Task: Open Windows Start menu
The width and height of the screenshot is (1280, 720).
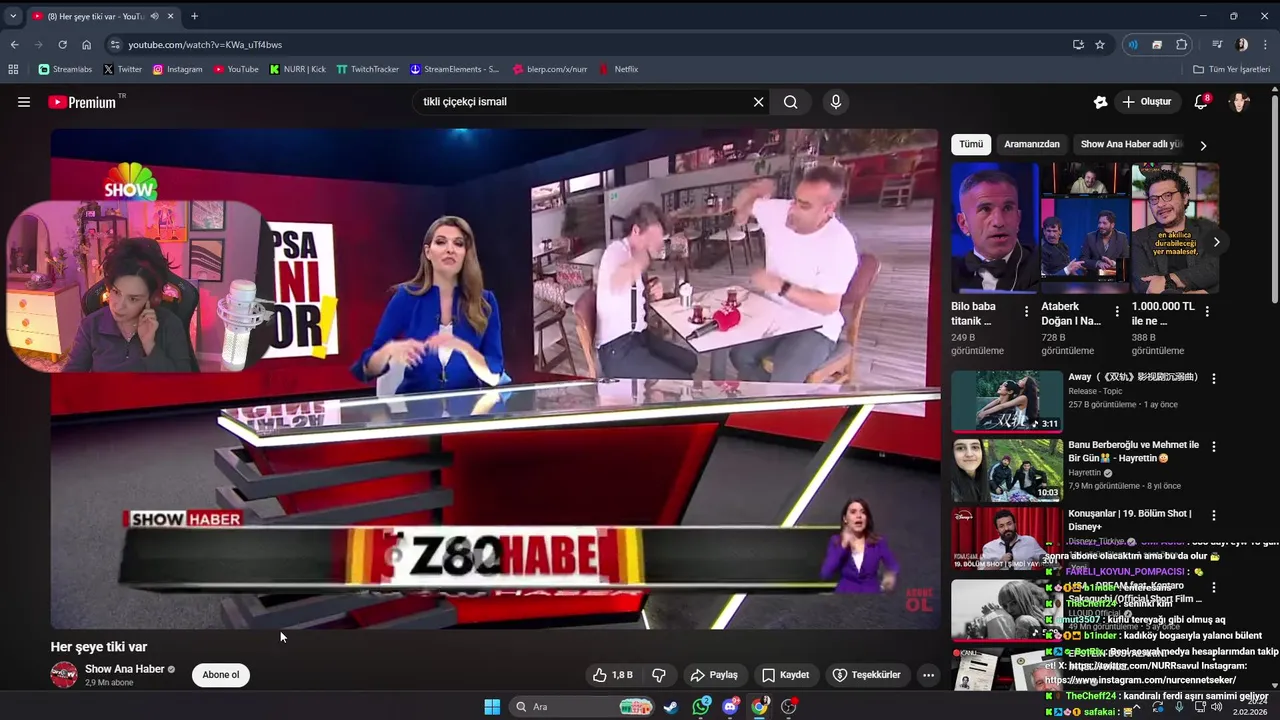Action: pyautogui.click(x=492, y=707)
